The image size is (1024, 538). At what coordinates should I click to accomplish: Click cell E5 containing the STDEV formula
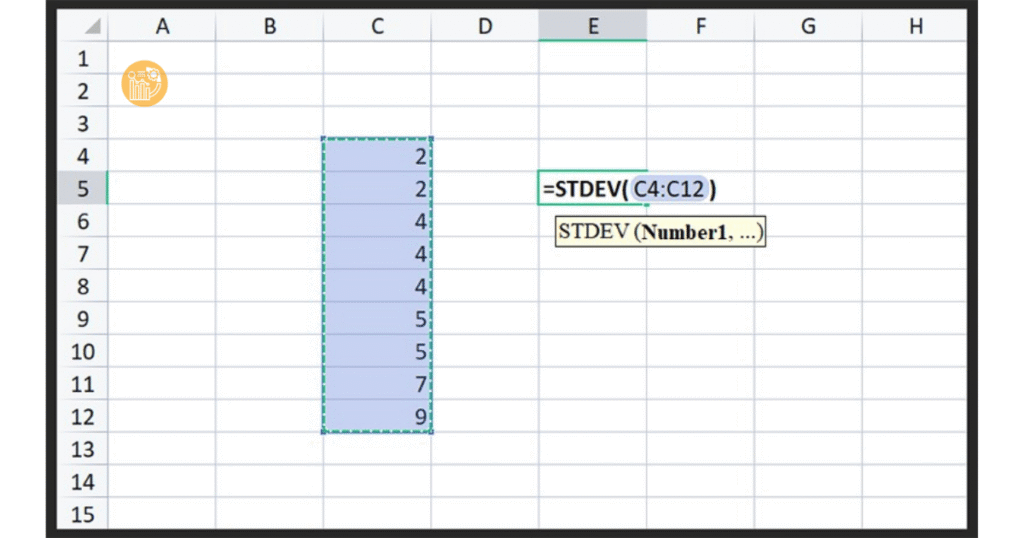click(592, 189)
